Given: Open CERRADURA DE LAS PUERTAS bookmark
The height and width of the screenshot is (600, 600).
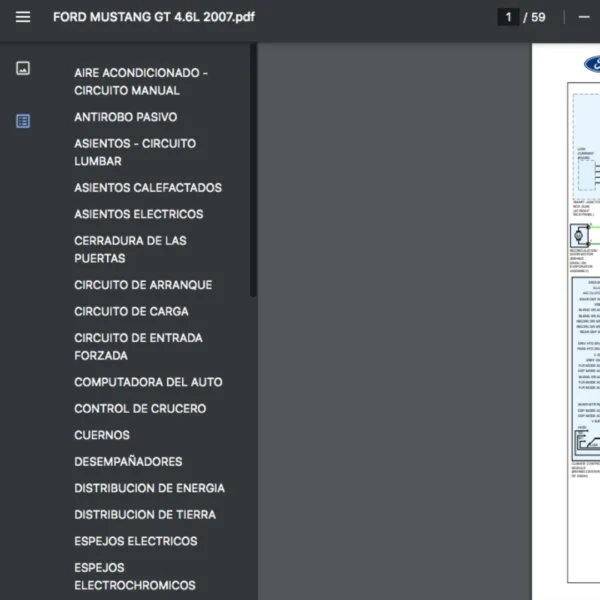Looking at the screenshot, I should point(130,249).
